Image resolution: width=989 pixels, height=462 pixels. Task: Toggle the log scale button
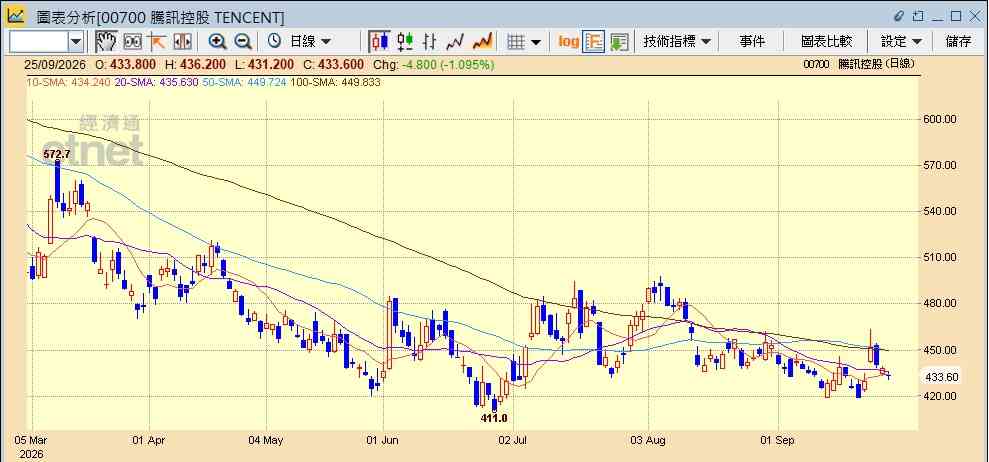tap(568, 42)
